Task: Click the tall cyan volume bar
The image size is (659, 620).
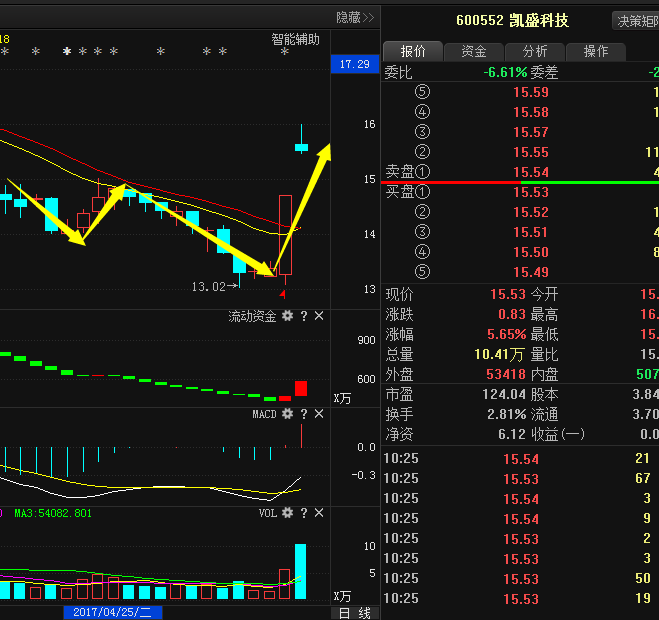Action: pyautogui.click(x=301, y=571)
